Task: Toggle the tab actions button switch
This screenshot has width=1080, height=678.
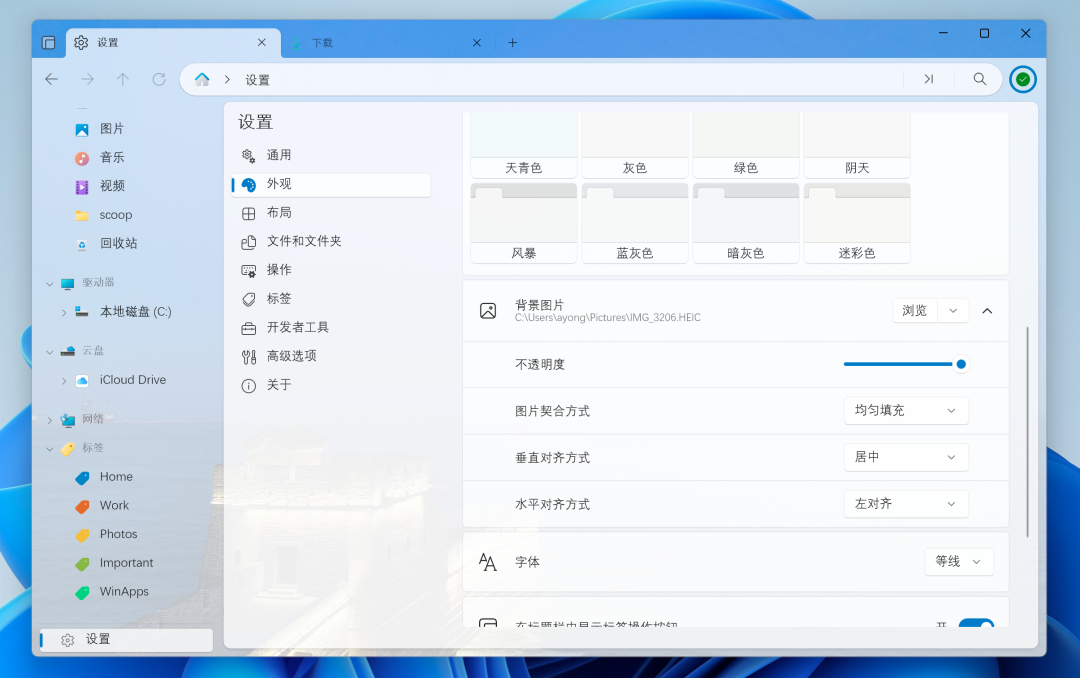Action: tap(976, 624)
